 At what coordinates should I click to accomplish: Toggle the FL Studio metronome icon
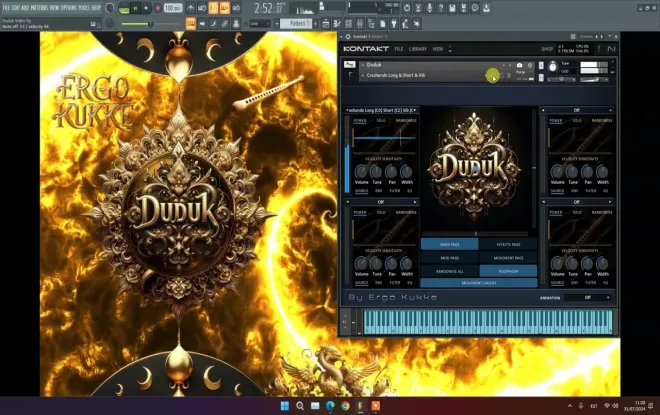tap(191, 8)
